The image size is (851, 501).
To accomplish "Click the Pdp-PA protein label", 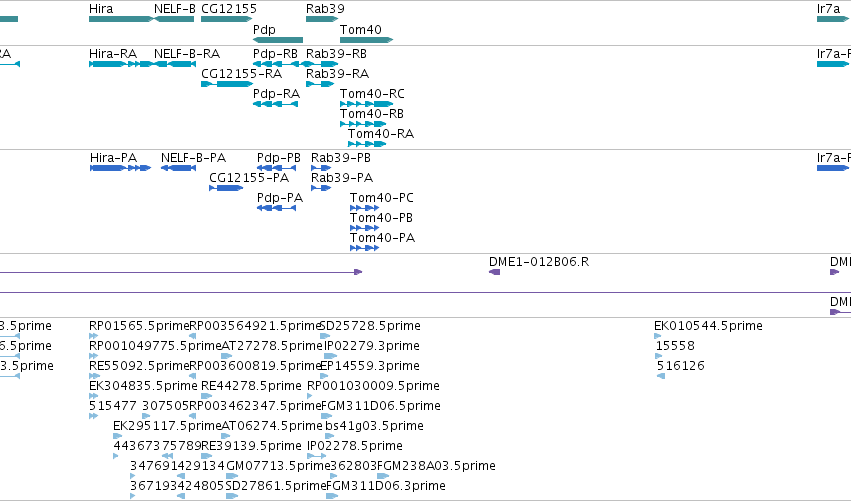I will 280,198.
